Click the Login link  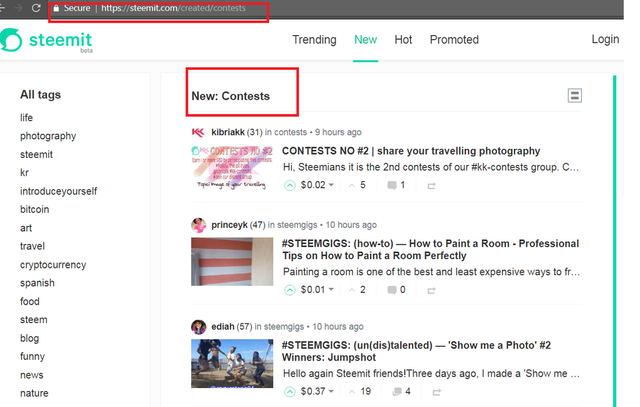pos(605,39)
